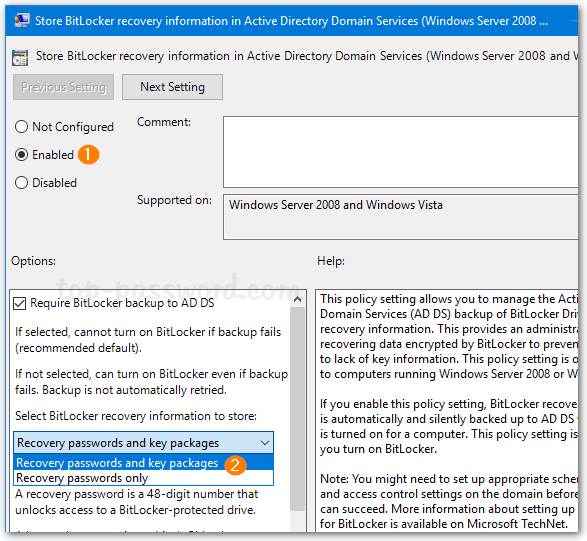This screenshot has width=587, height=541.
Task: Click the recovery information combo box
Action: coord(143,443)
